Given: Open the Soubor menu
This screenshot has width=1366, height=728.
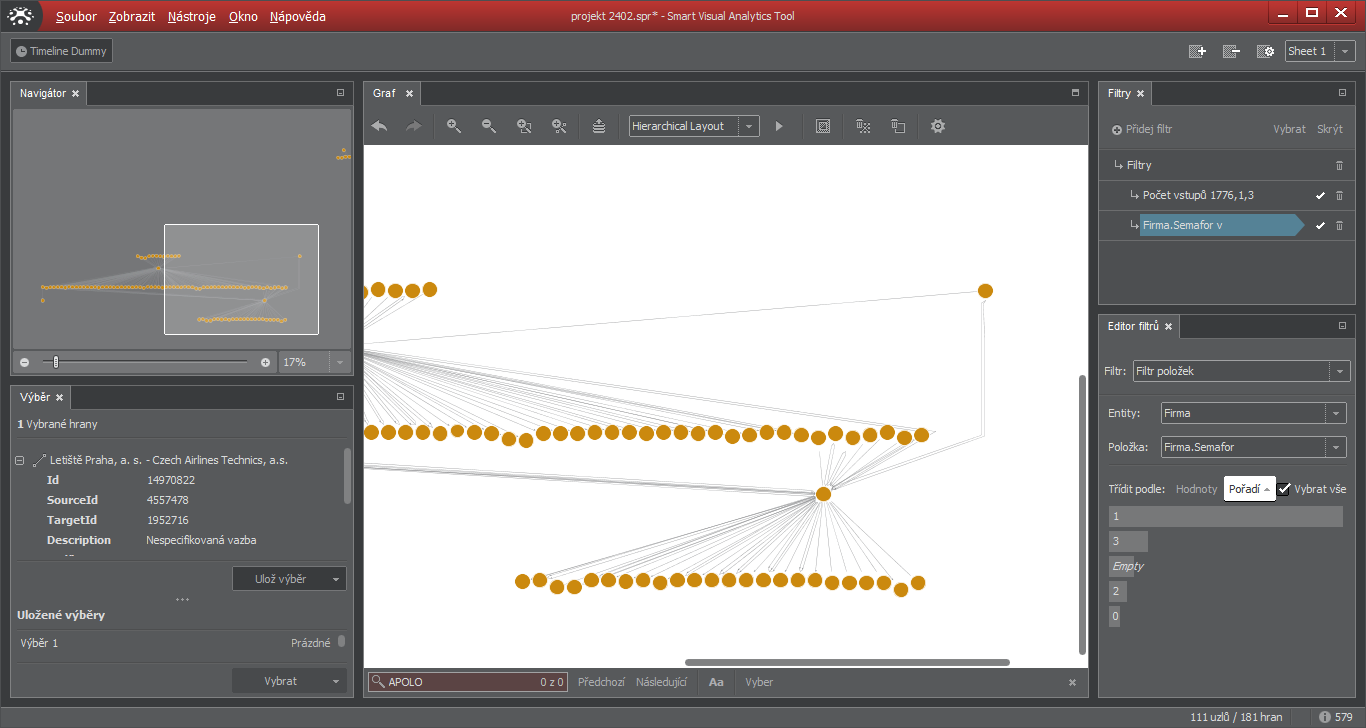Looking at the screenshot, I should pos(76,17).
